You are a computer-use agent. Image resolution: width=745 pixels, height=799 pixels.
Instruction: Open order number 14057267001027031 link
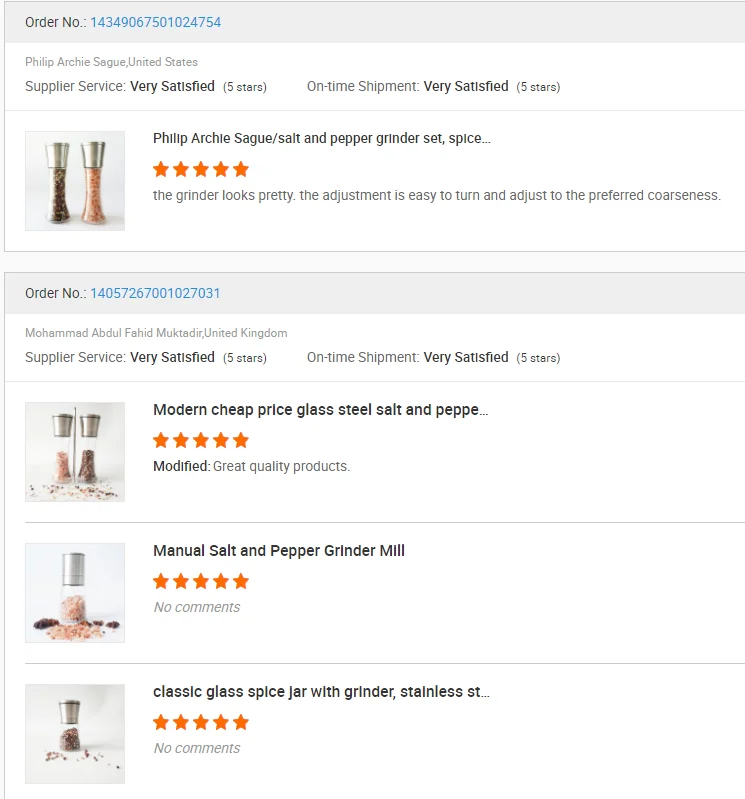point(155,293)
